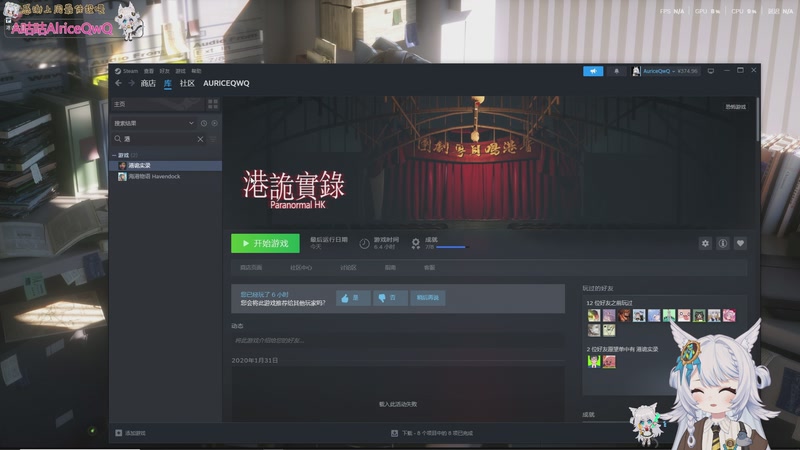
Task: Open the downloads status at the bottom
Action: pos(432,433)
